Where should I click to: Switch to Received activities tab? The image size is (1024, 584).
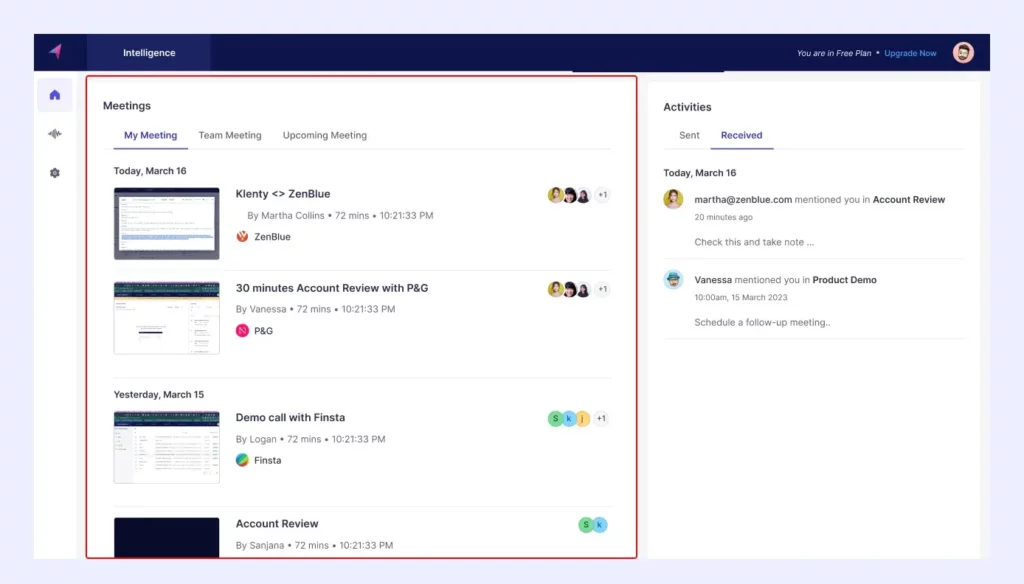741,135
